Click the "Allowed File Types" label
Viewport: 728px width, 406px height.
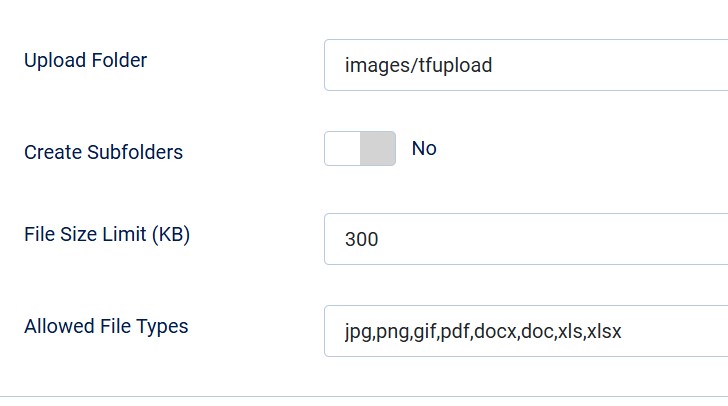pyautogui.click(x=106, y=326)
